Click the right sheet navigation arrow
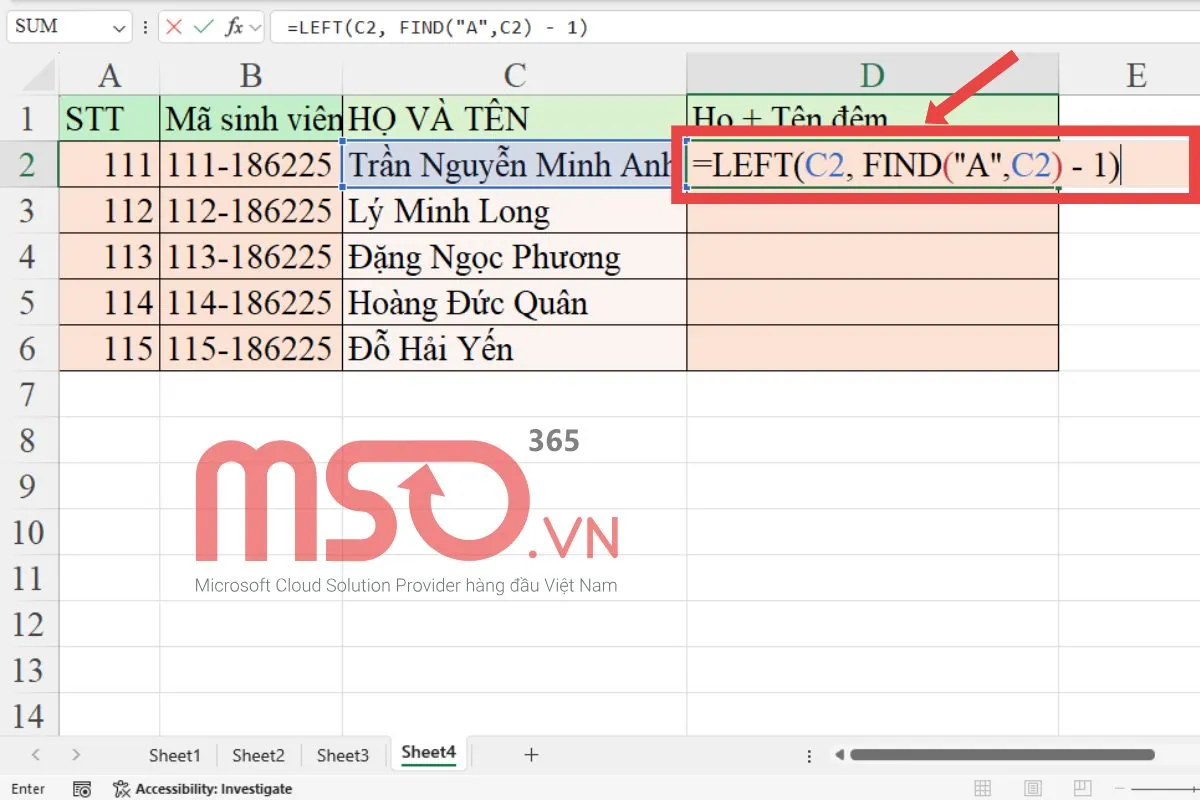The width and height of the screenshot is (1200, 800). (75, 755)
